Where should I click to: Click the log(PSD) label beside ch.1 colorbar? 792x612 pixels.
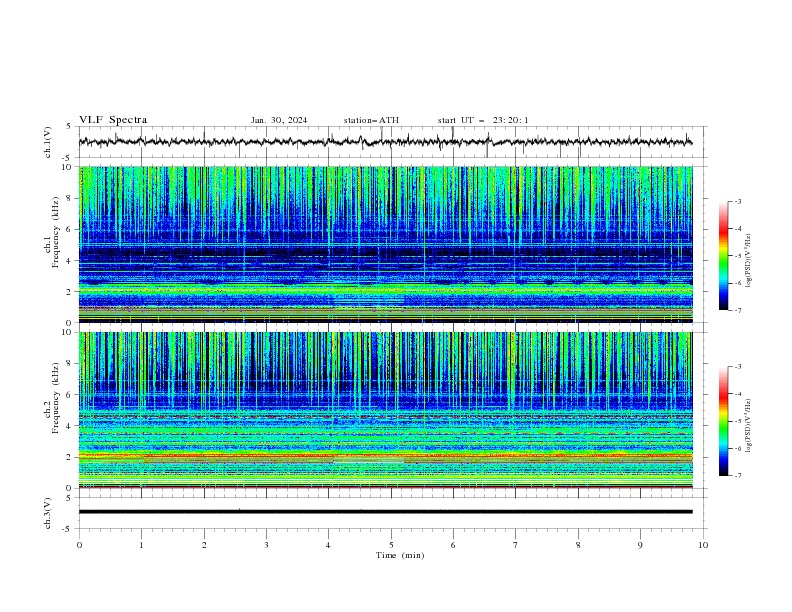click(748, 261)
